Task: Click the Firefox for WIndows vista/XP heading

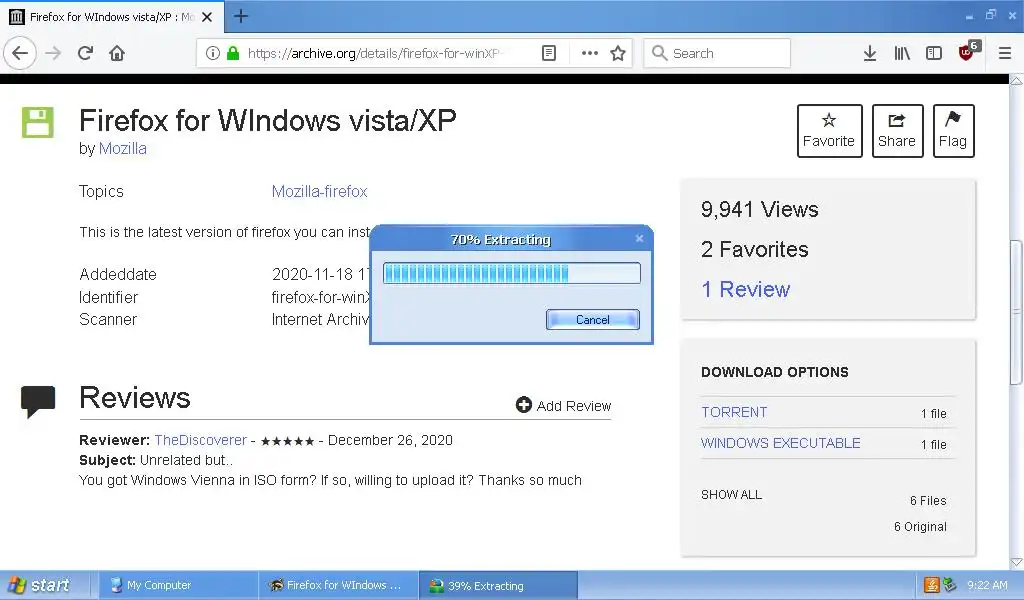Action: [268, 121]
